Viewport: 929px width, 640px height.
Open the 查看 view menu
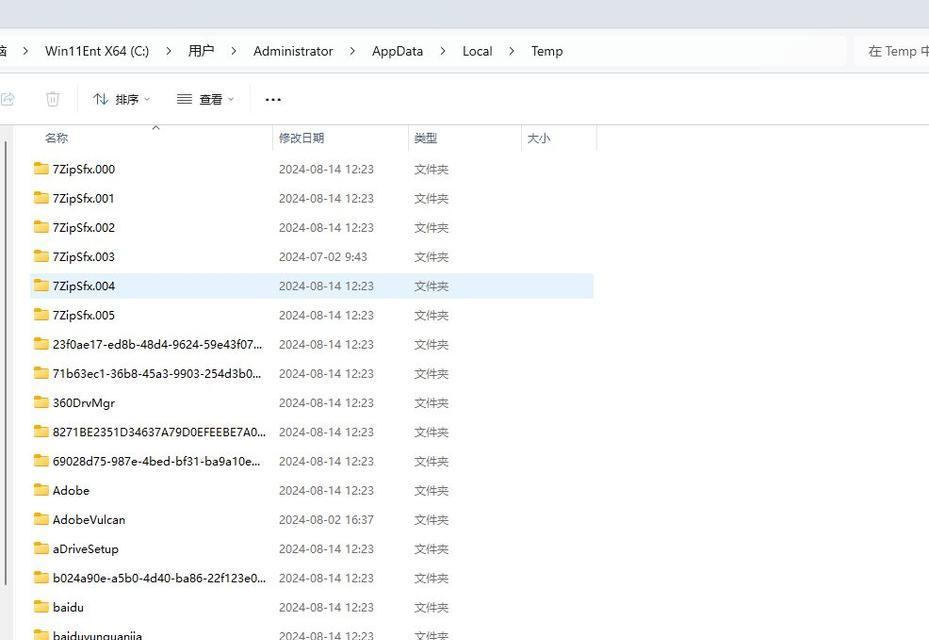[x=206, y=100]
